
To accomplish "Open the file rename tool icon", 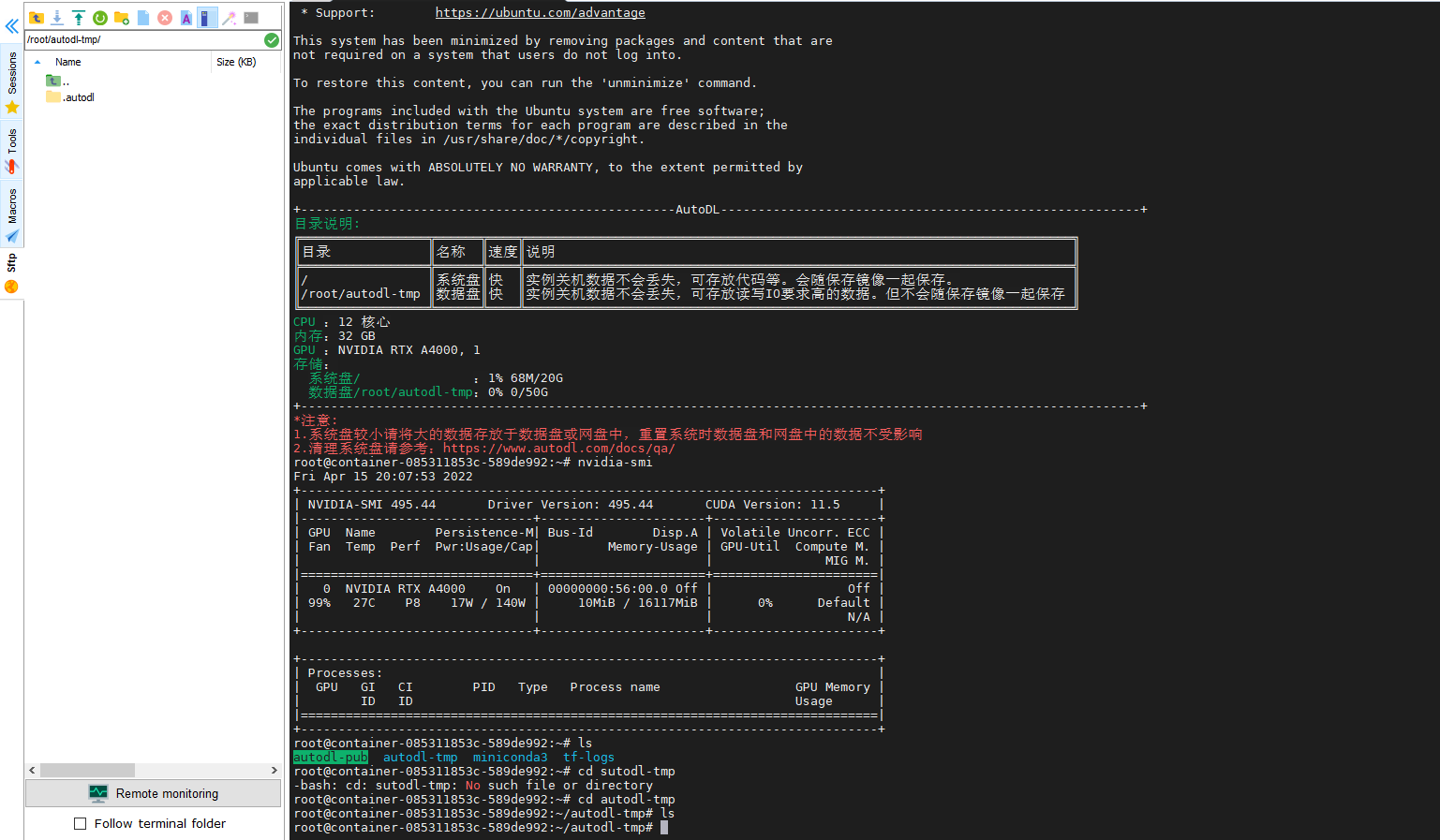I will (186, 17).
